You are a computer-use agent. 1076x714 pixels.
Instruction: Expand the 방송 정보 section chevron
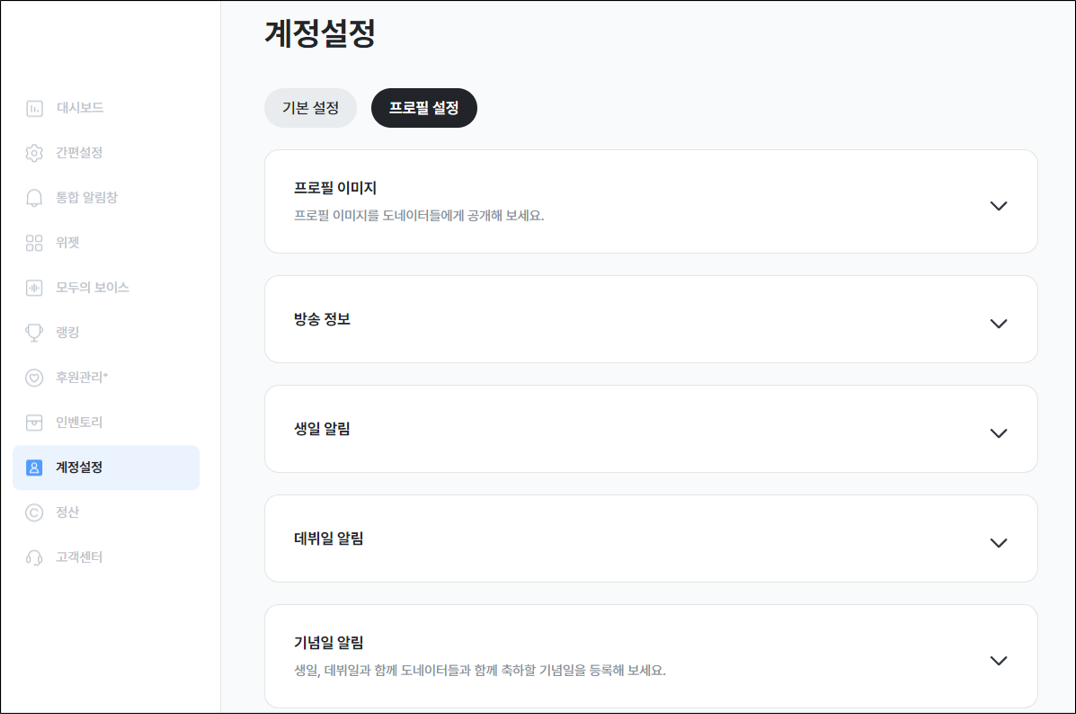click(x=998, y=324)
